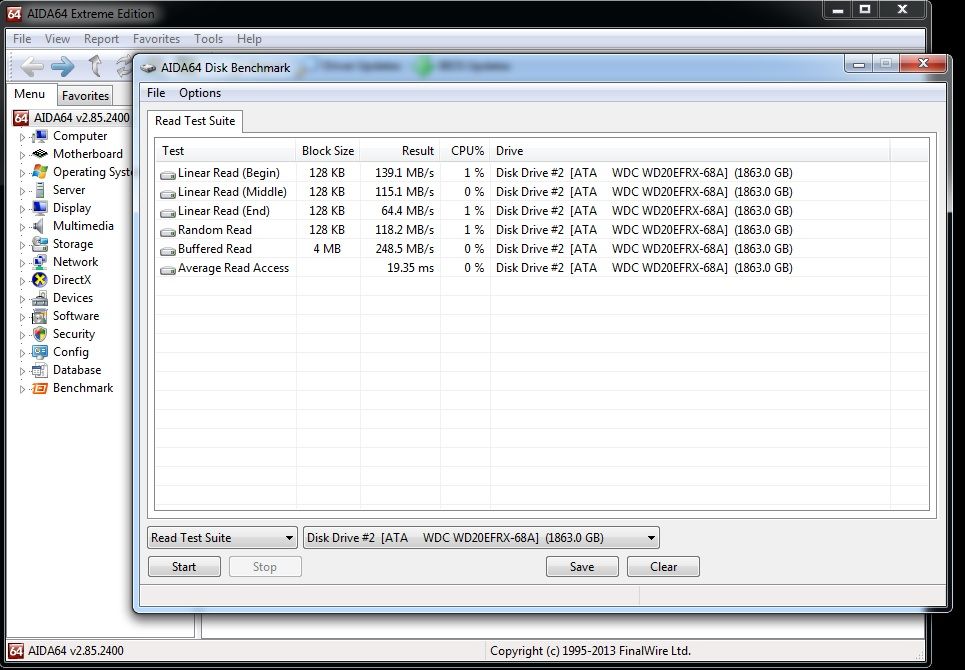
Task: Click the 248.5 MB/s result value
Action: (404, 249)
